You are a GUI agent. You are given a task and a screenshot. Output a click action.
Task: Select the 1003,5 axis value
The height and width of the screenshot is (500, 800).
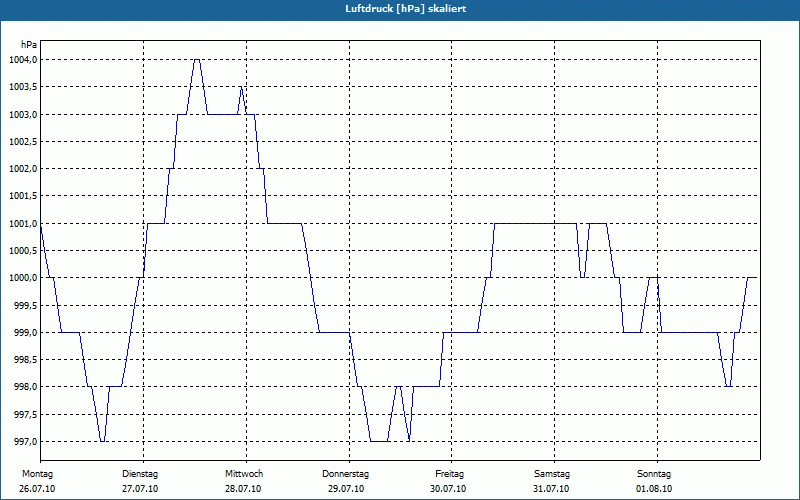tap(23, 87)
